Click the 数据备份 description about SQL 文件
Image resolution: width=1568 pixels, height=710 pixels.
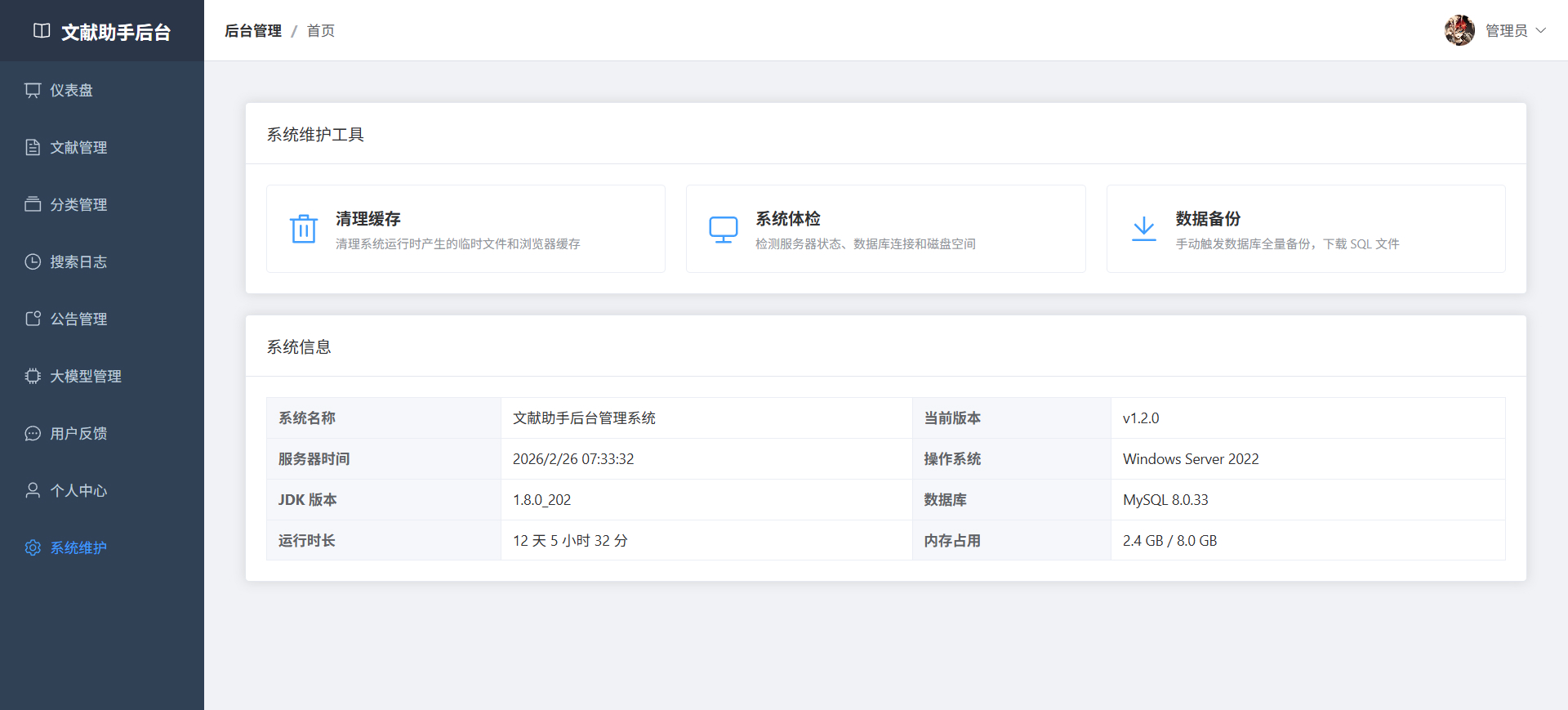1288,244
